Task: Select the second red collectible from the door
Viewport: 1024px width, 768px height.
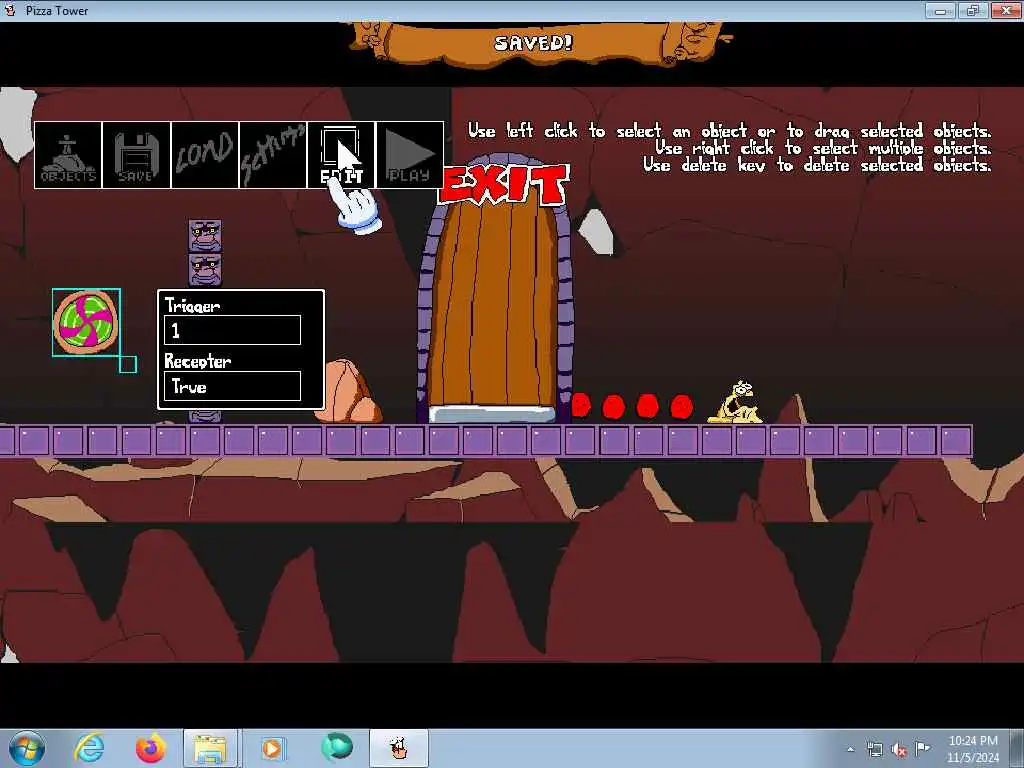Action: (614, 406)
